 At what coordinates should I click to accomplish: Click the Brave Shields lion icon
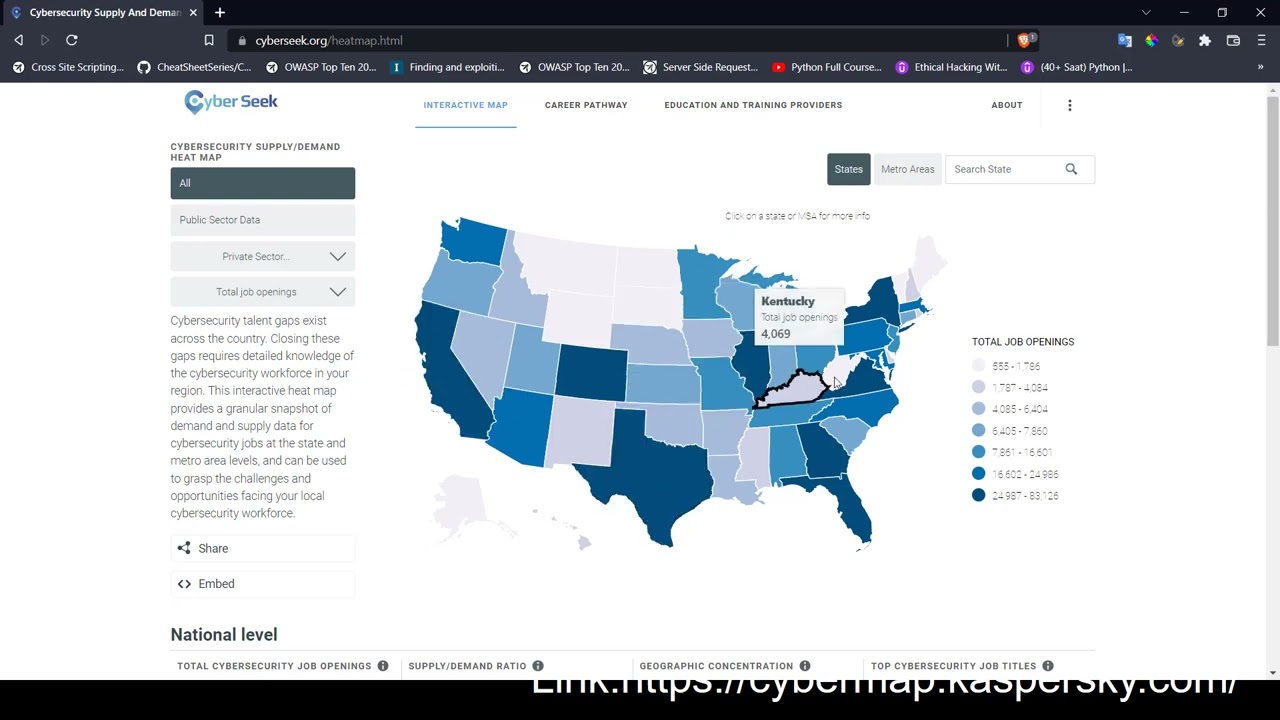(1024, 40)
